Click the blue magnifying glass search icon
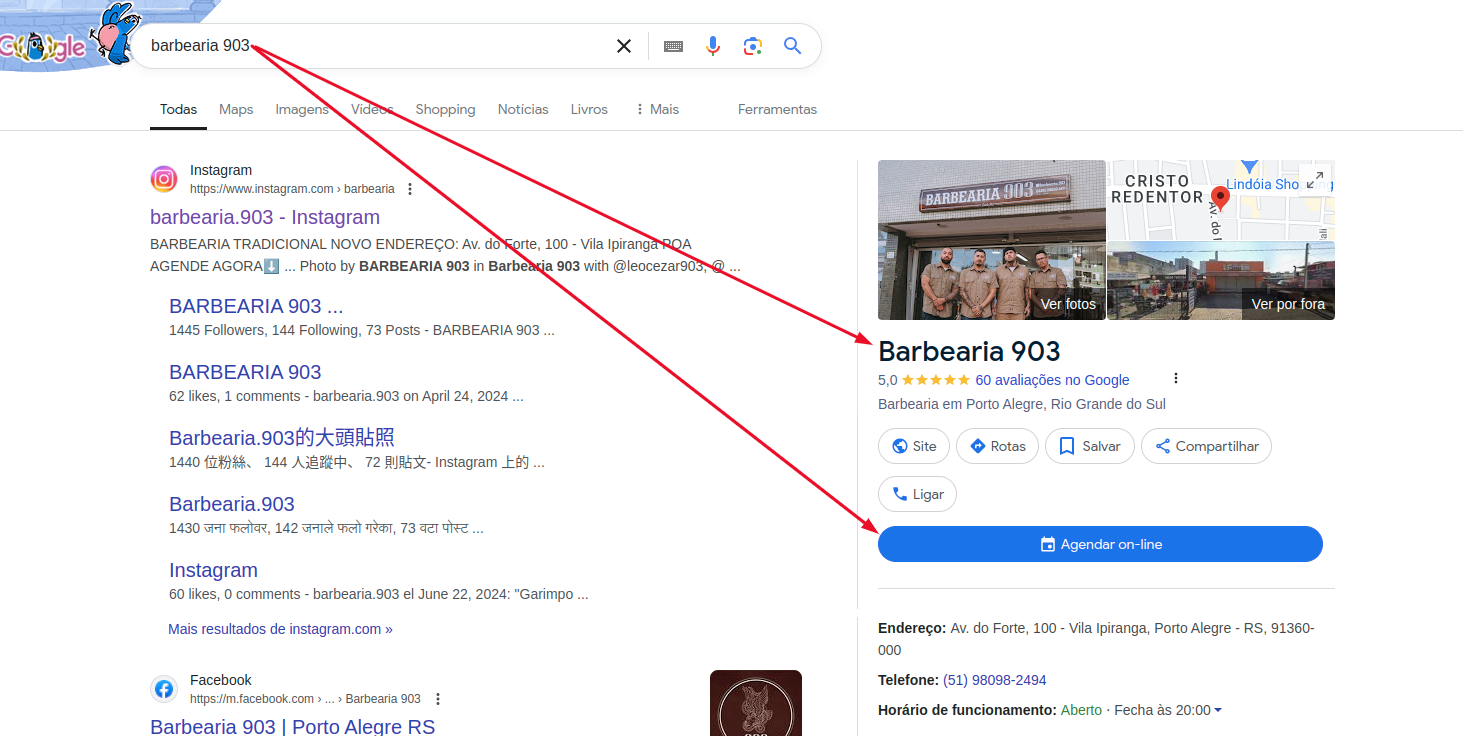The image size is (1463, 736). pyautogui.click(x=793, y=46)
